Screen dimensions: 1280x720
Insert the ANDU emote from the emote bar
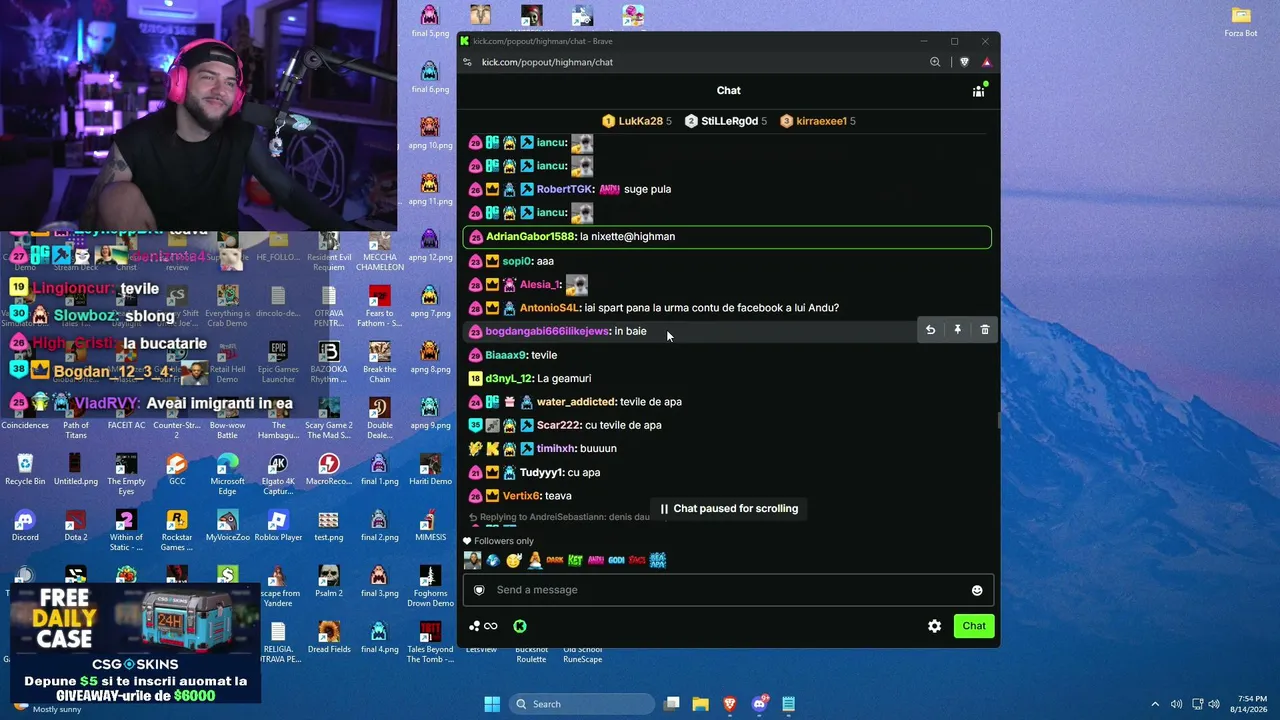point(596,560)
